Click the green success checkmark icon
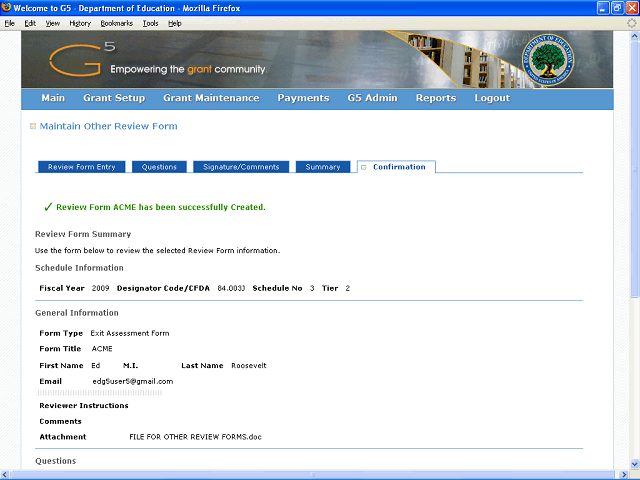 coord(48,207)
